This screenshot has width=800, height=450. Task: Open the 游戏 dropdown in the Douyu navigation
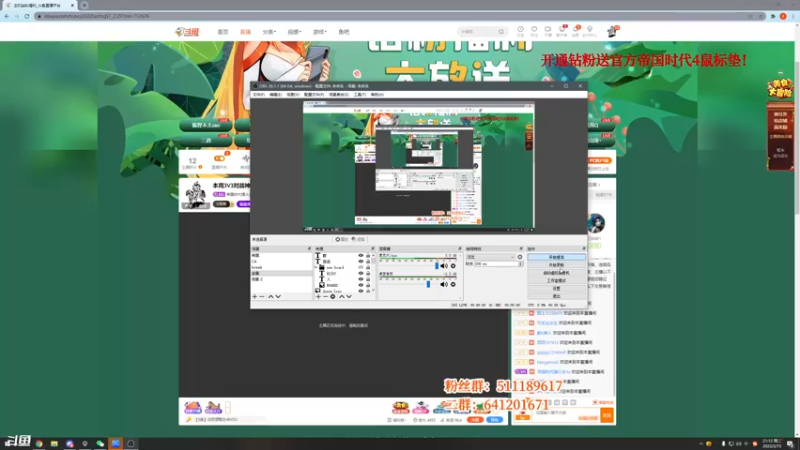319,32
